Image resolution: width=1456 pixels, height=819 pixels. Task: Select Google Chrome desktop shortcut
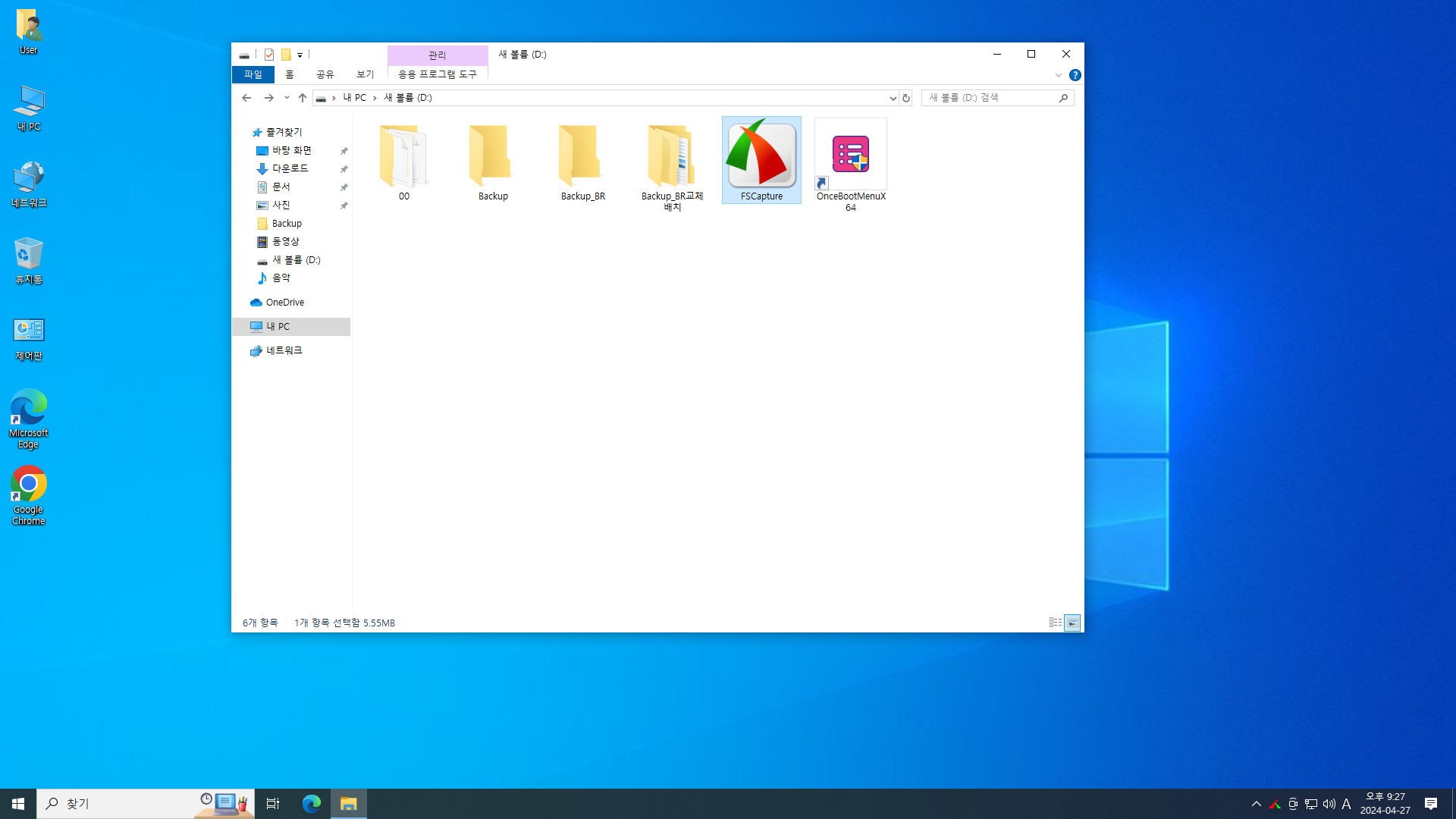(29, 495)
